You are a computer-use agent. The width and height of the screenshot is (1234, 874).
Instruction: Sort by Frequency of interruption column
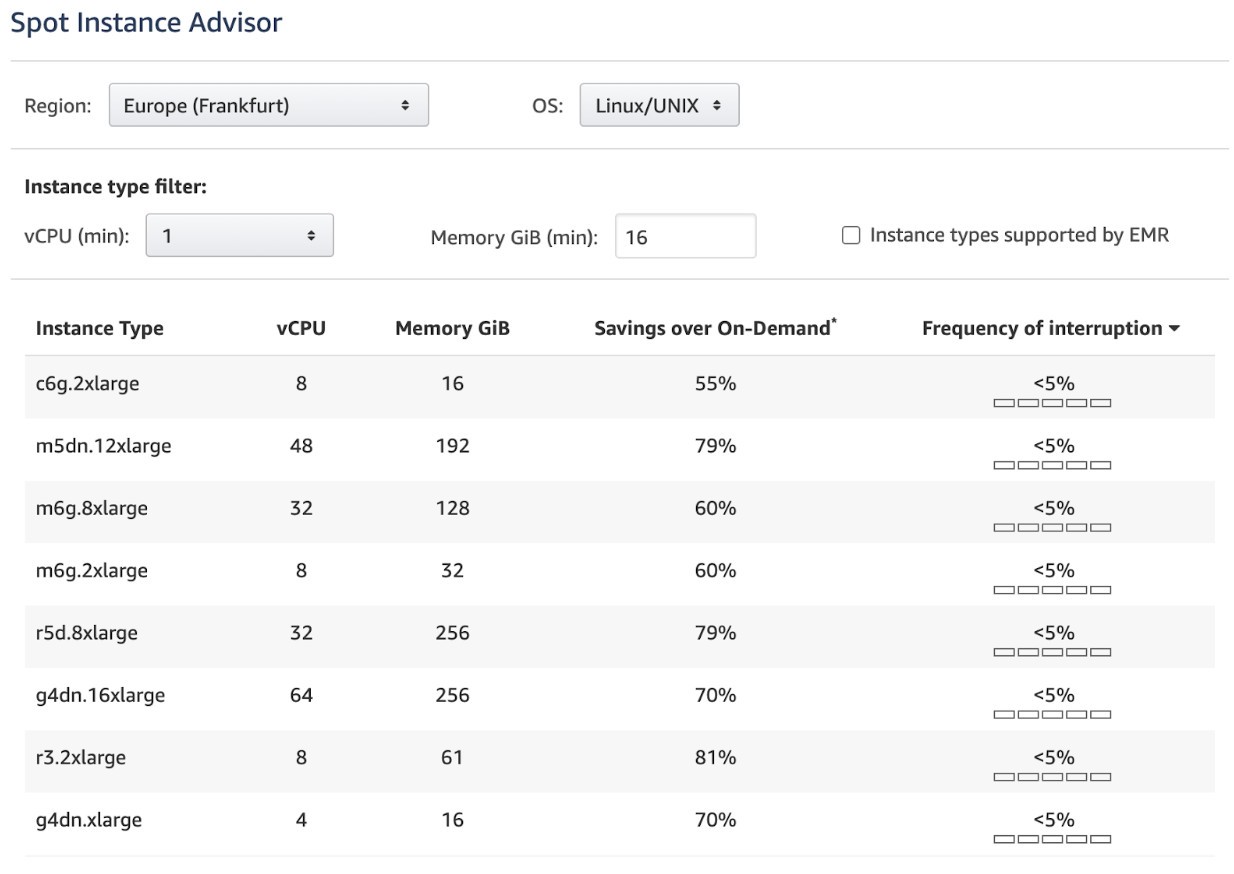coord(1051,328)
